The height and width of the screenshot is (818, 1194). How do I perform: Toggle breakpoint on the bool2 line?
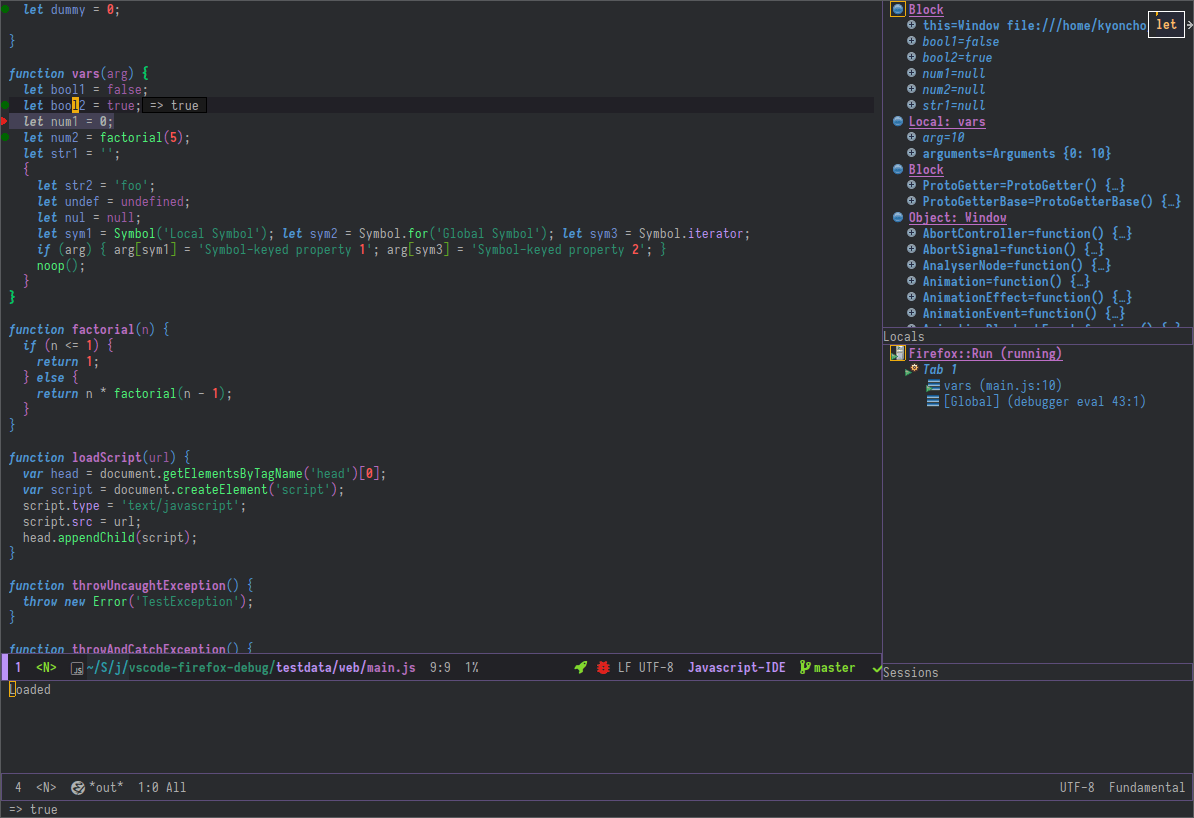(5, 105)
